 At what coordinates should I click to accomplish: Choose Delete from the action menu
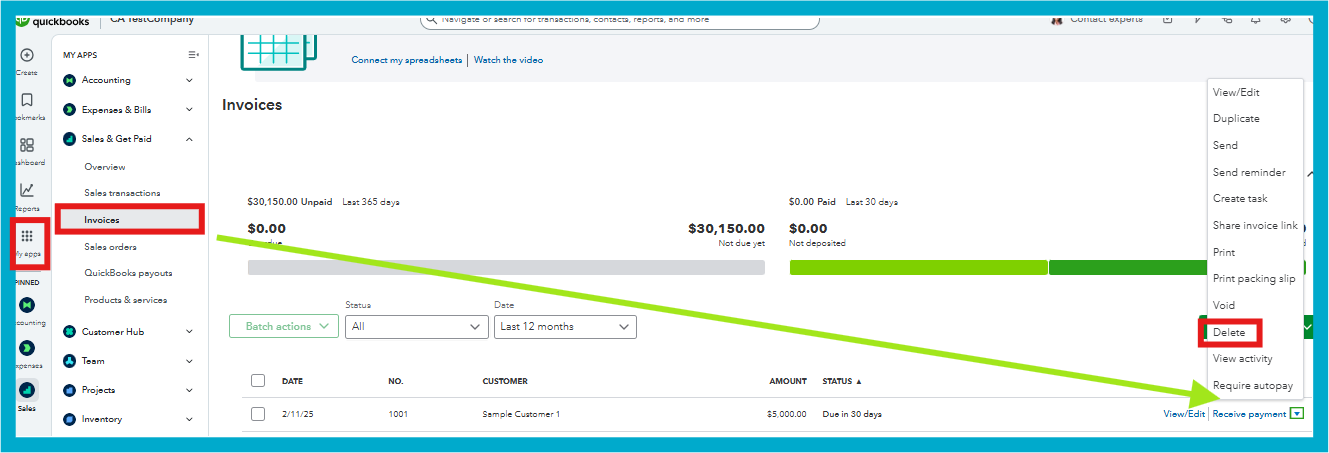[x=1229, y=332]
